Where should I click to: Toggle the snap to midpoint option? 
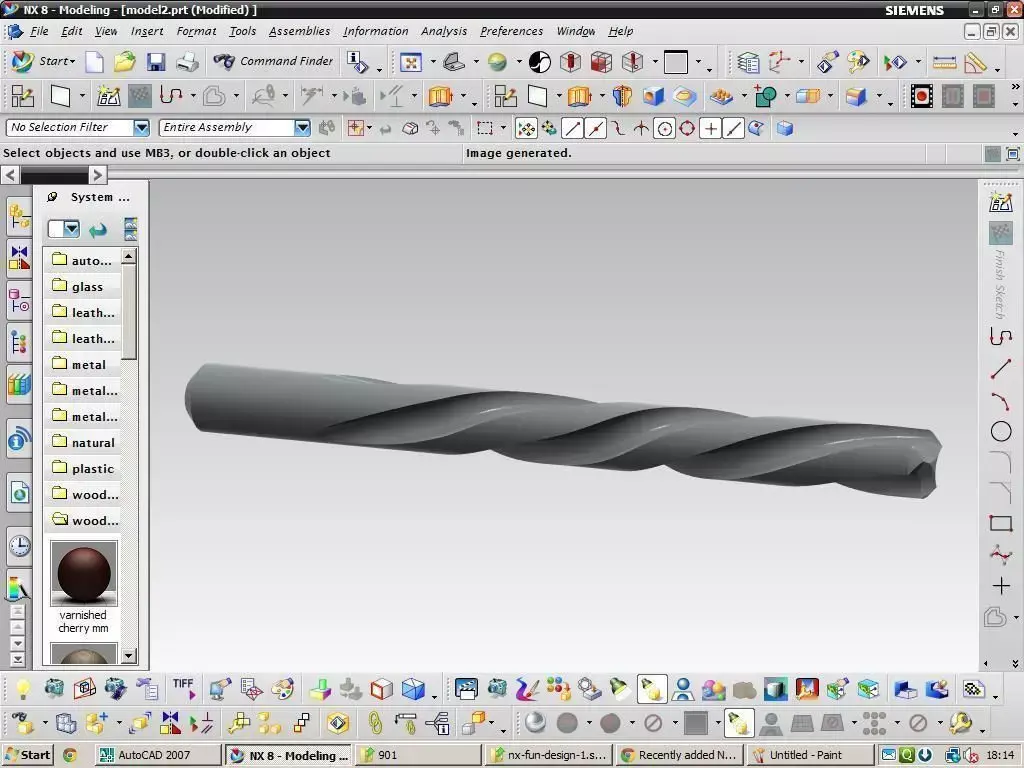[x=595, y=129]
